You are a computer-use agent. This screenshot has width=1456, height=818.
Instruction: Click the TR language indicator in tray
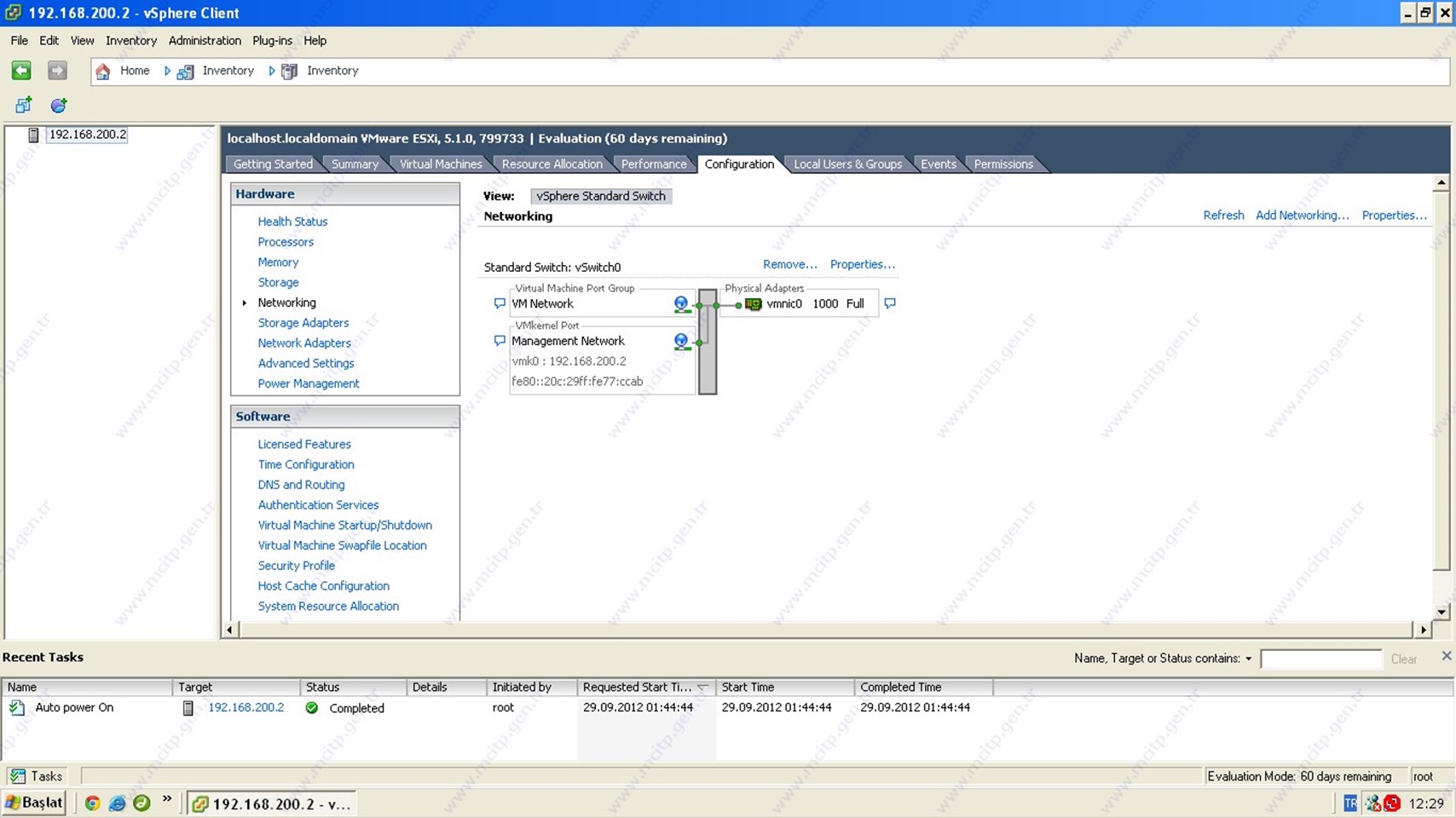coord(1350,803)
